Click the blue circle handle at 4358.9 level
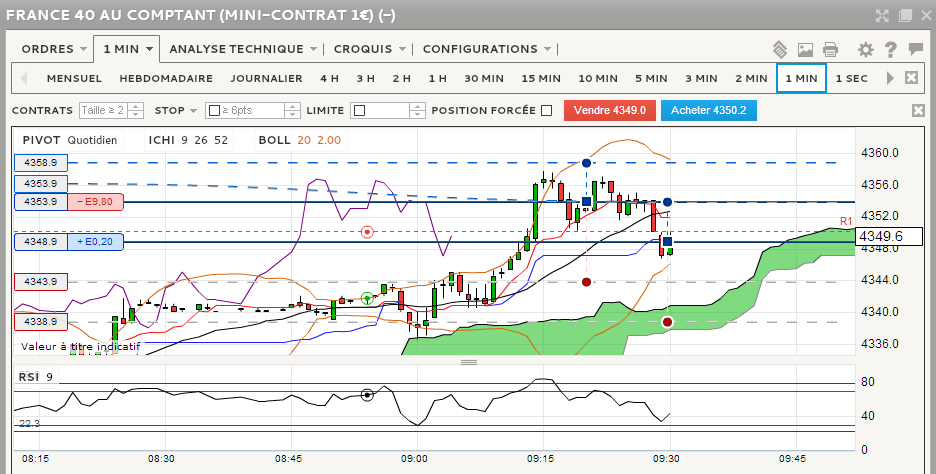The image size is (936, 474). pos(586,163)
